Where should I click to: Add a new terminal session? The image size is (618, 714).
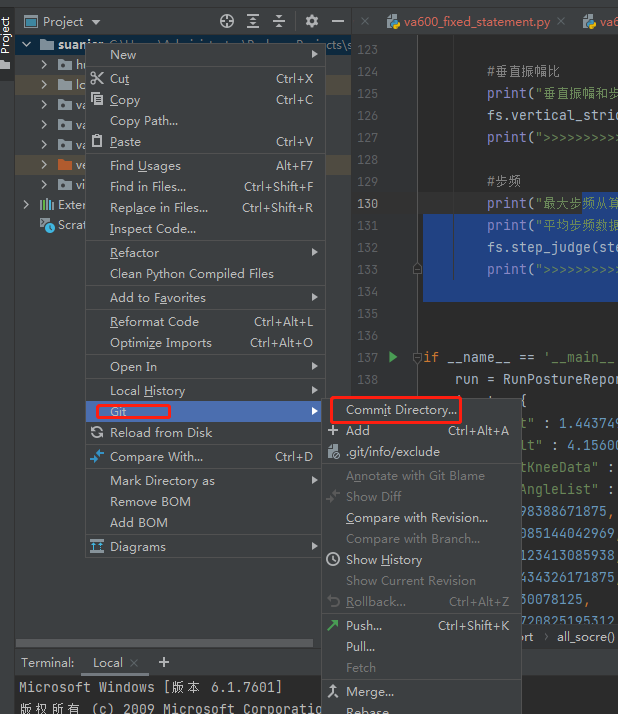tap(164, 662)
